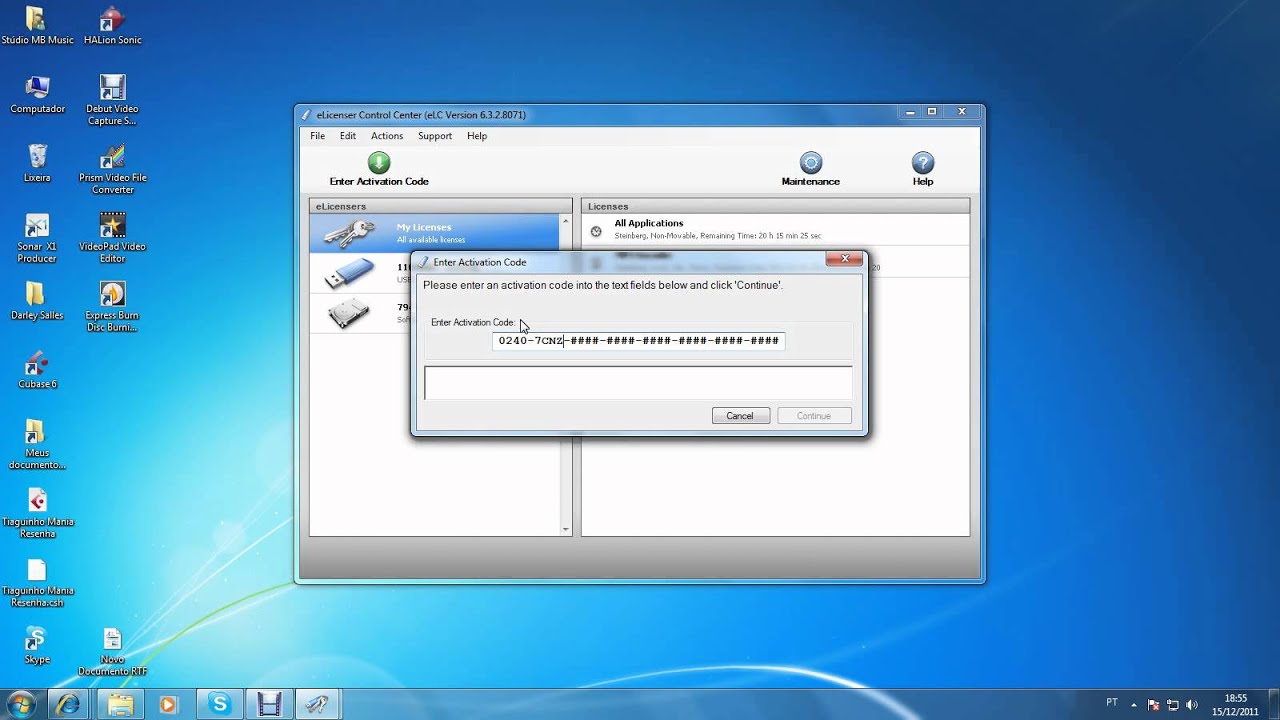Open Windows Media Player from taskbar
1280x720 pixels.
pos(168,704)
